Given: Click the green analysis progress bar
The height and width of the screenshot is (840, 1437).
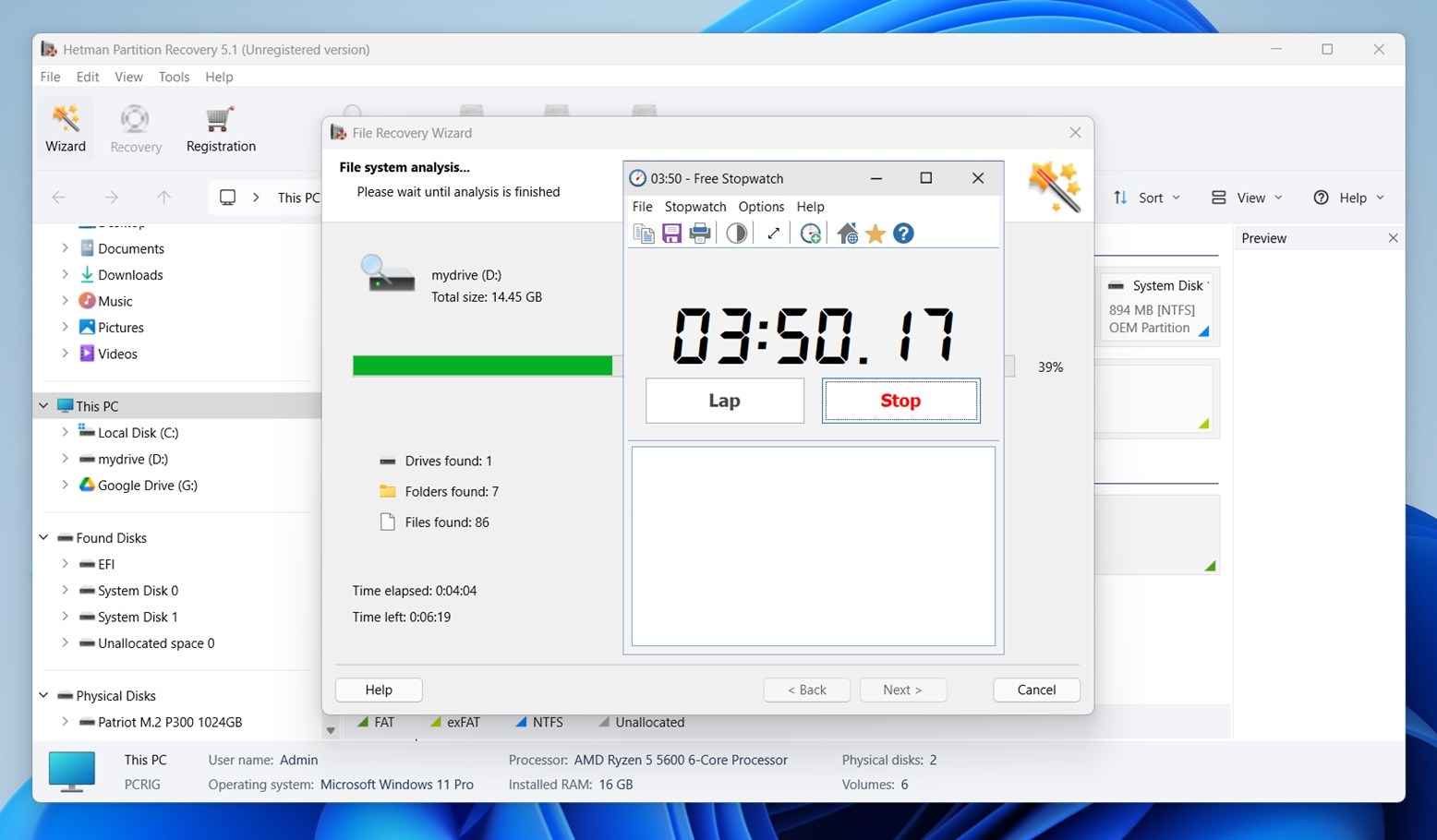Looking at the screenshot, I should point(482,366).
